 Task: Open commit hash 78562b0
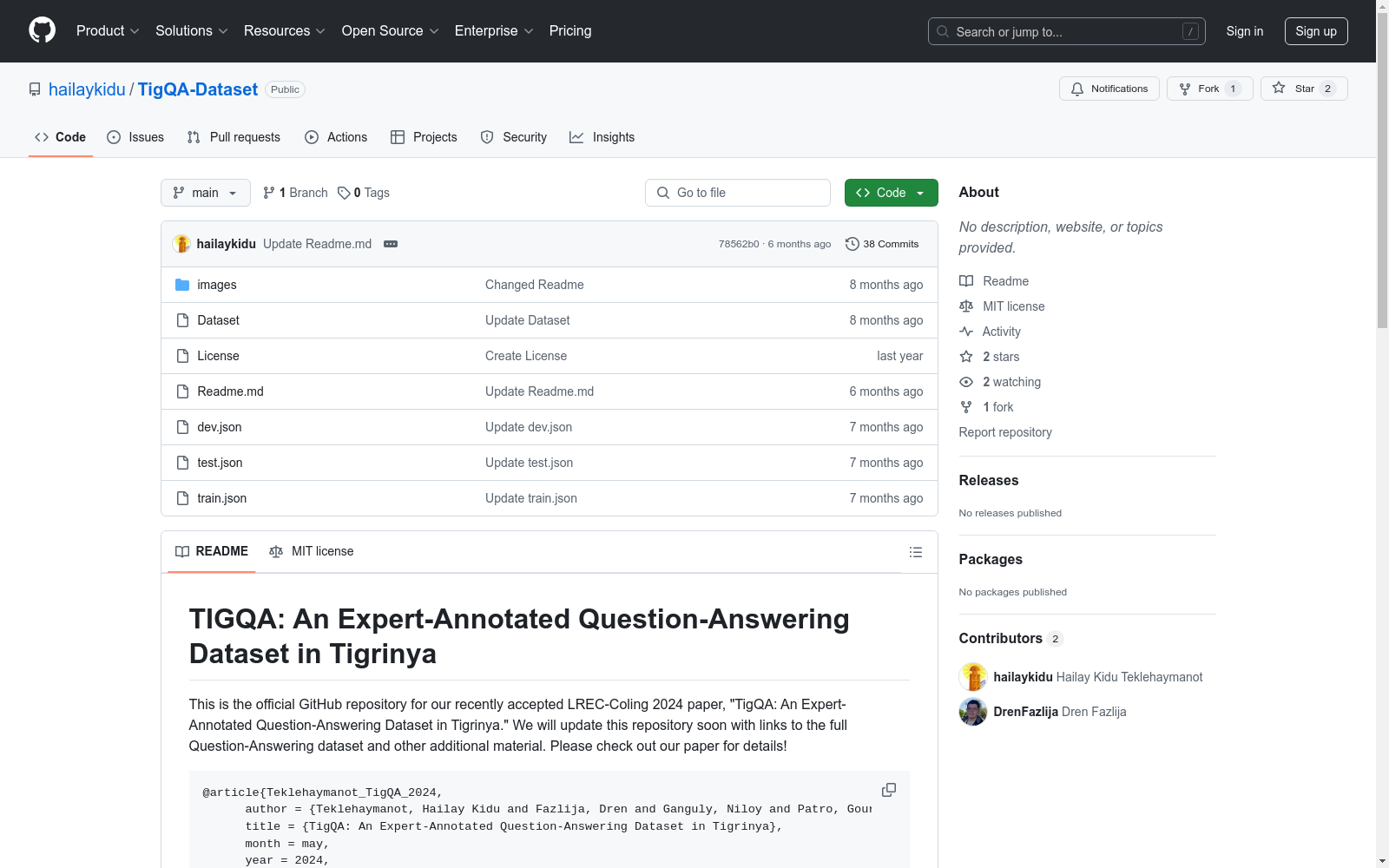(739, 244)
